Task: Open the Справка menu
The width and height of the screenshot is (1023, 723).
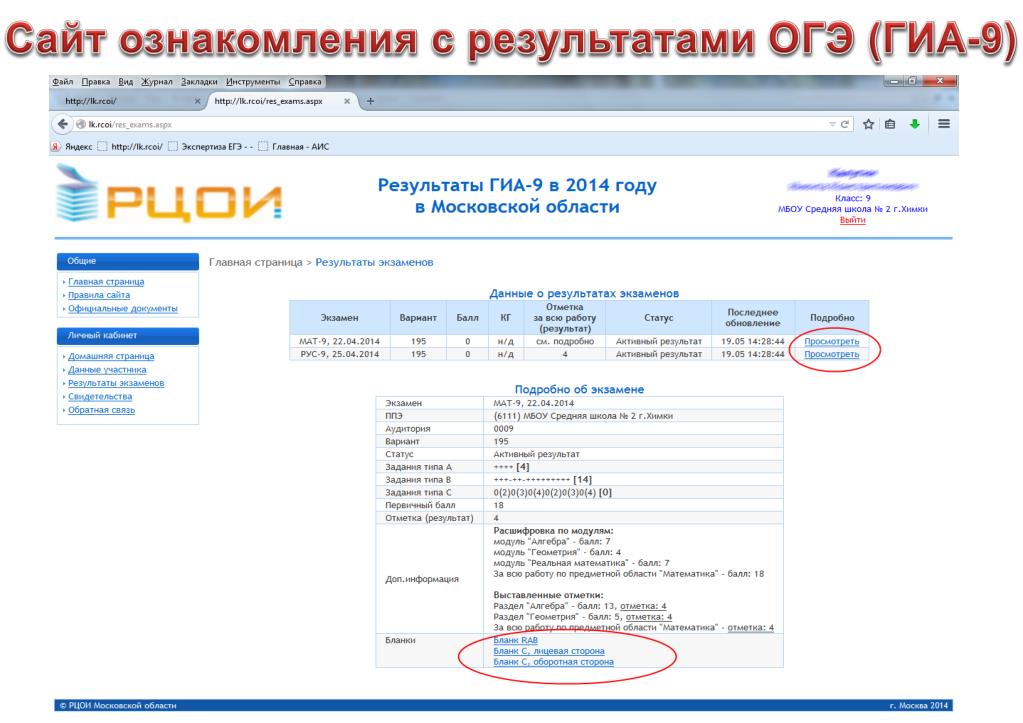Action: click(305, 82)
